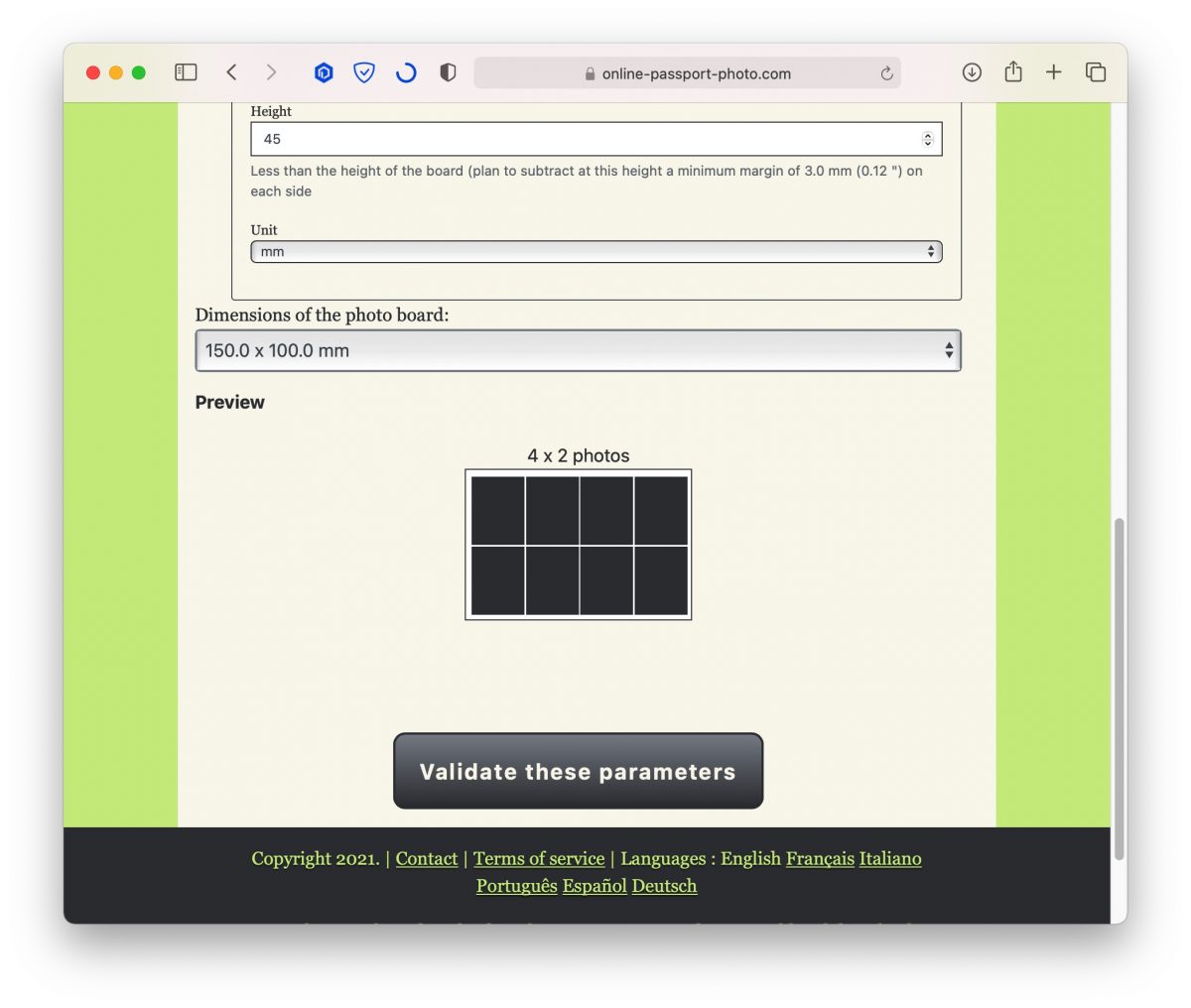Close the Safari window with red button
1191x1008 pixels.
[x=93, y=72]
